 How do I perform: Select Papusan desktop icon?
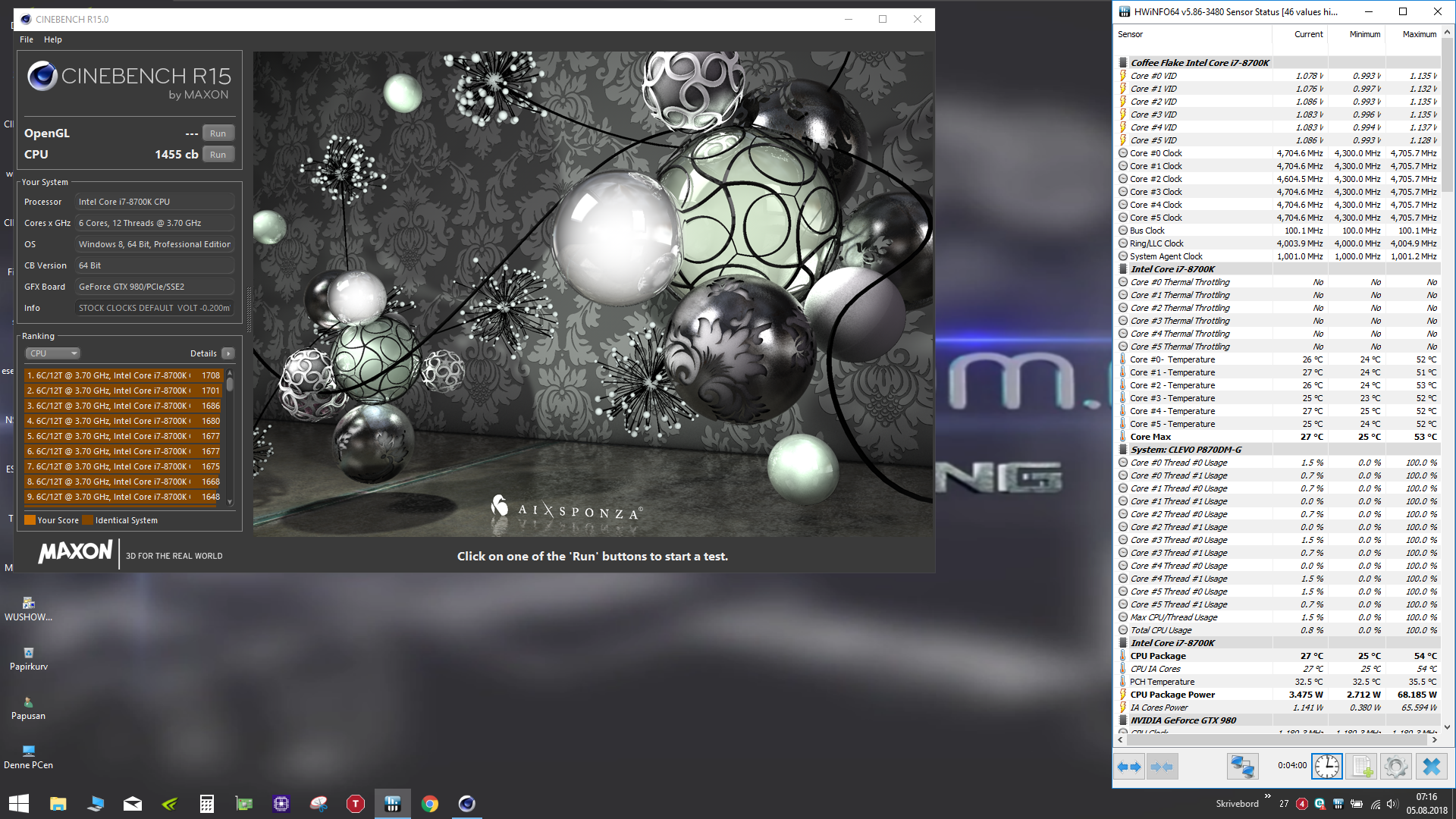pyautogui.click(x=29, y=708)
